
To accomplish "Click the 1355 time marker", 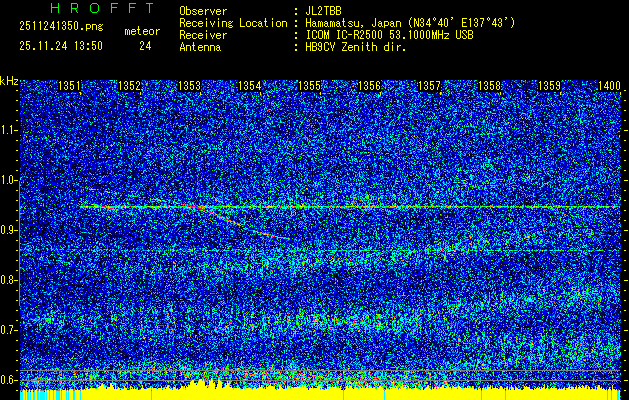I will tap(309, 87).
